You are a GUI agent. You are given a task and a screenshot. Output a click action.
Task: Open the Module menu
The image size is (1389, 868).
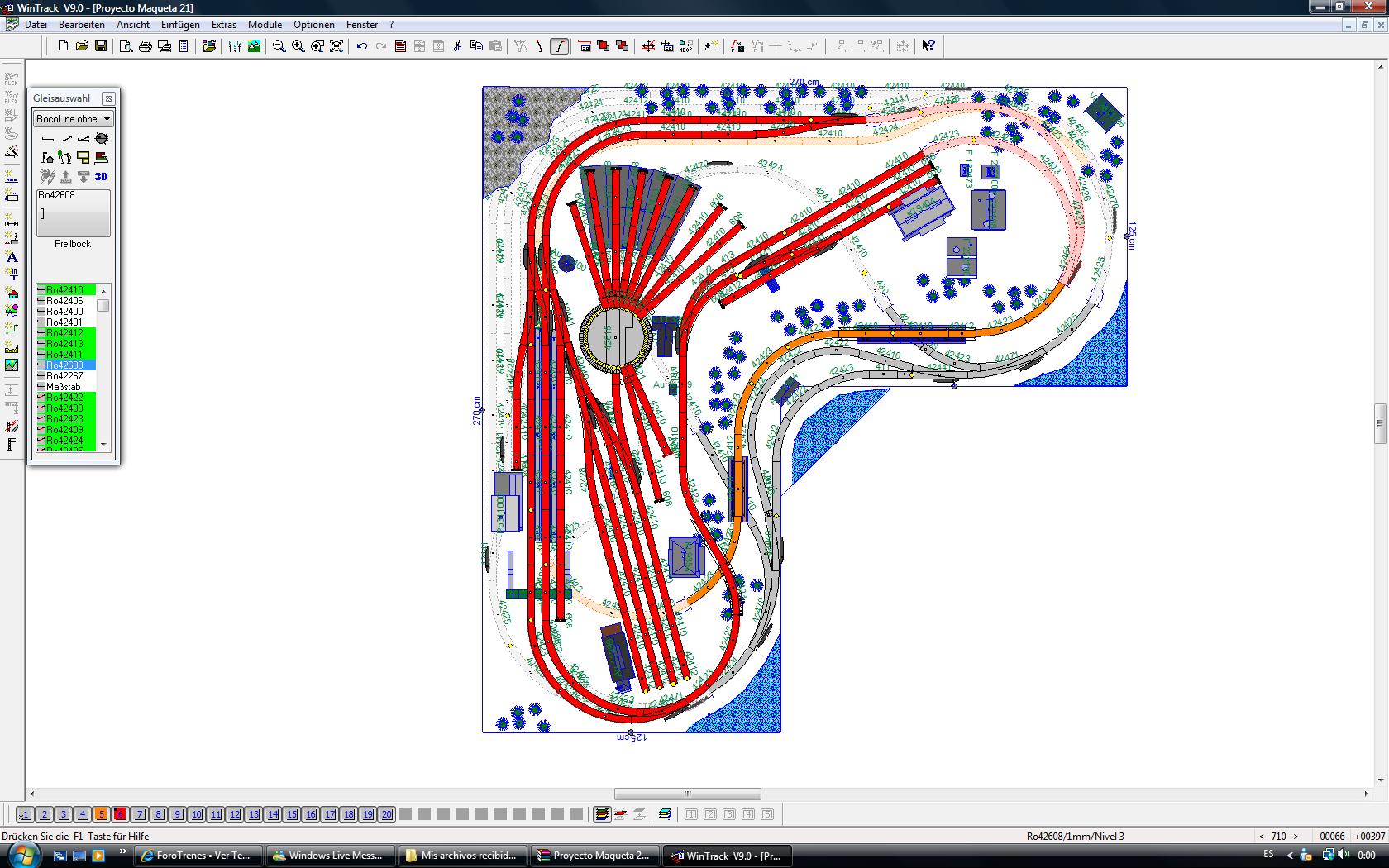pos(265,25)
